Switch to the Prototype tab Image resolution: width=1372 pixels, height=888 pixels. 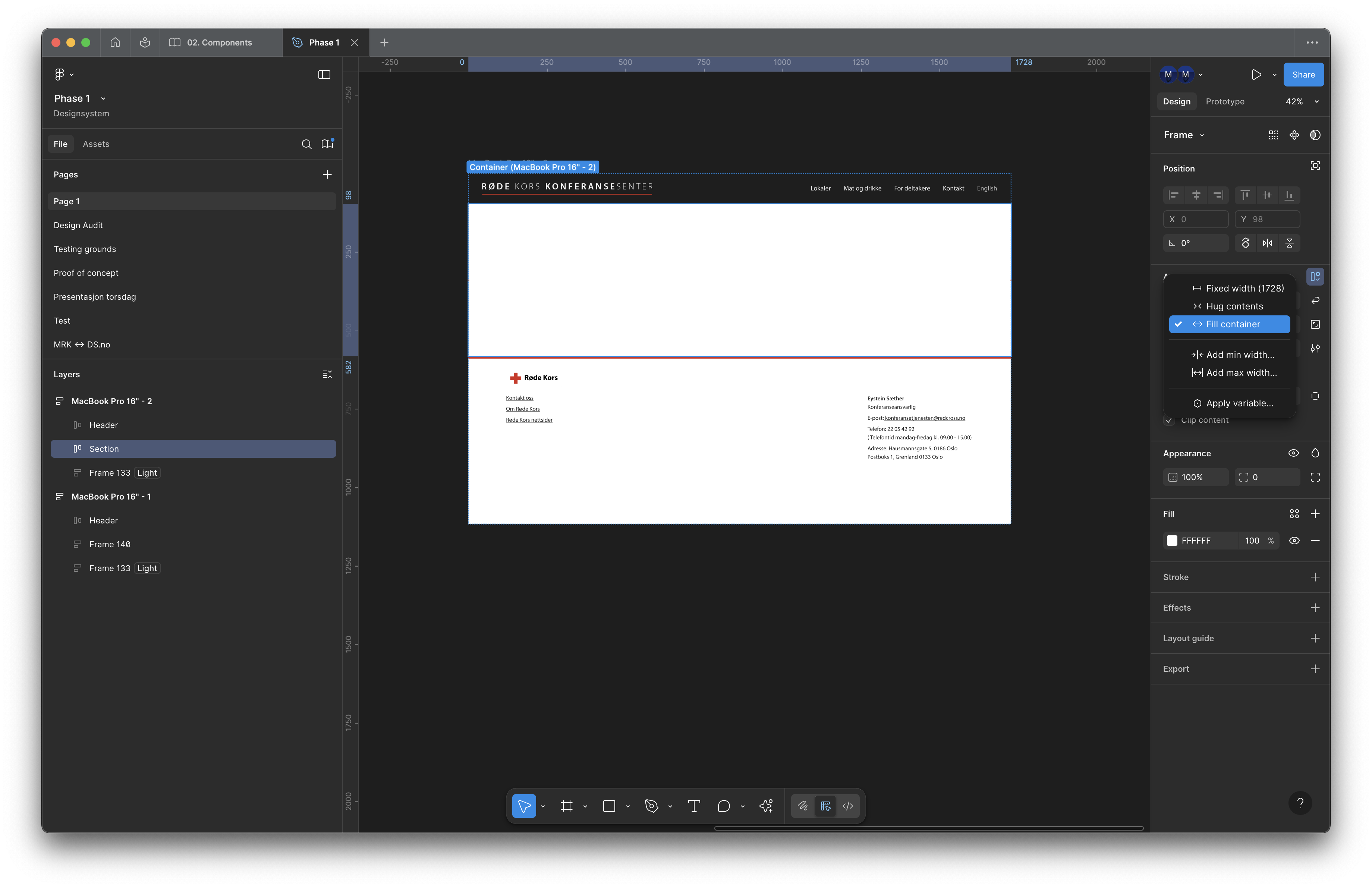(1224, 101)
